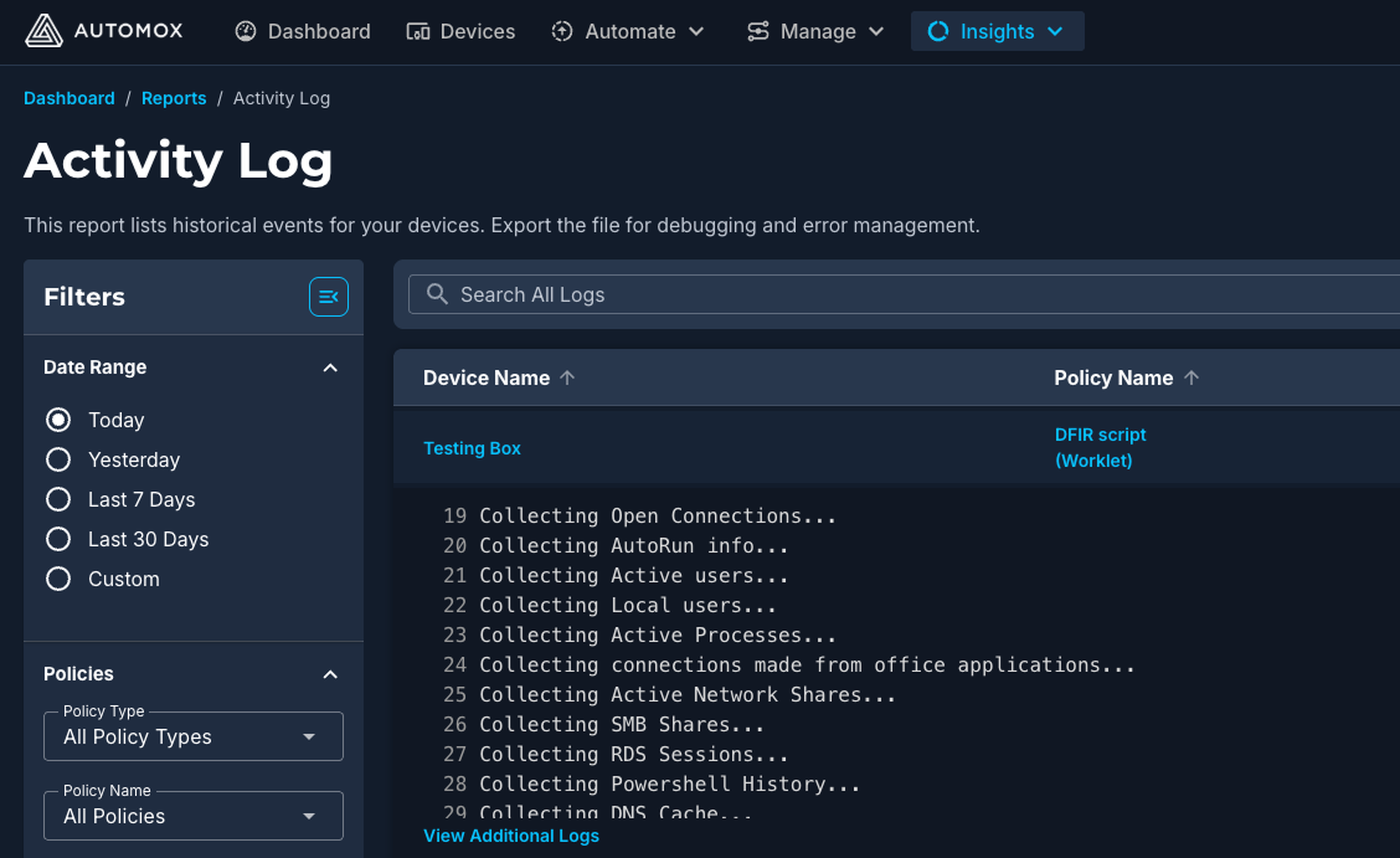Click the Dashboard gauge icon in navbar

click(x=246, y=31)
